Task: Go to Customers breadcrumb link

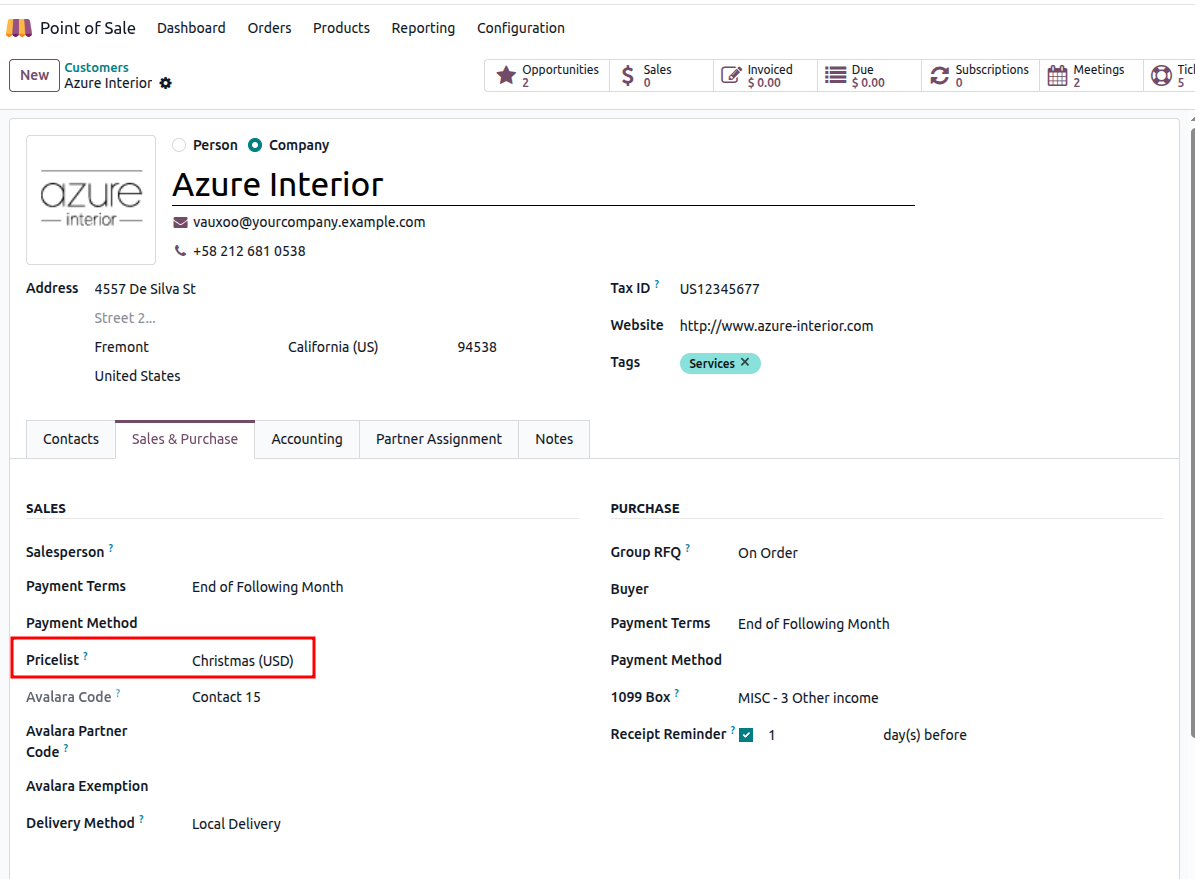Action: (97, 68)
